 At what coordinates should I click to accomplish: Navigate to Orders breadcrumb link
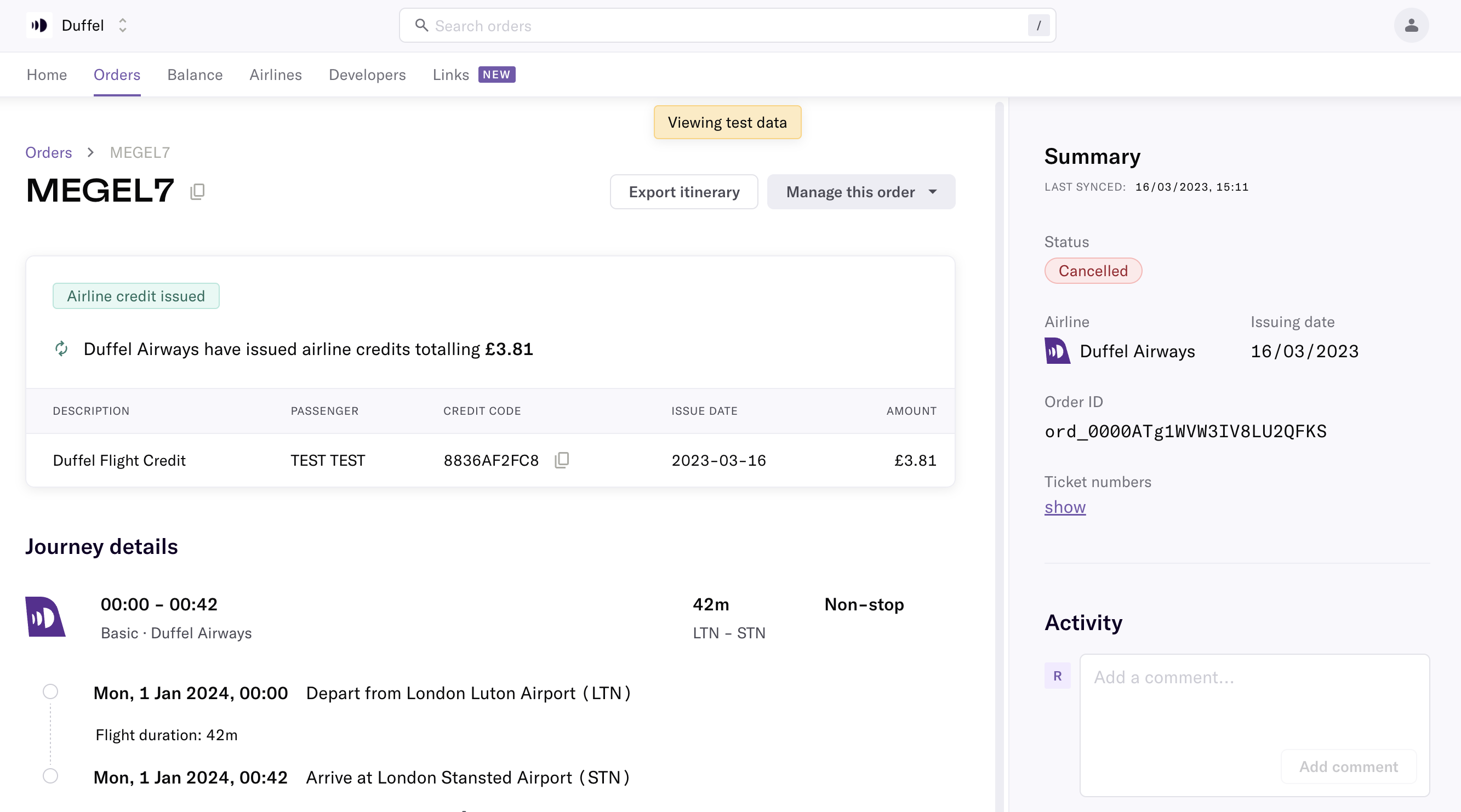(x=49, y=152)
